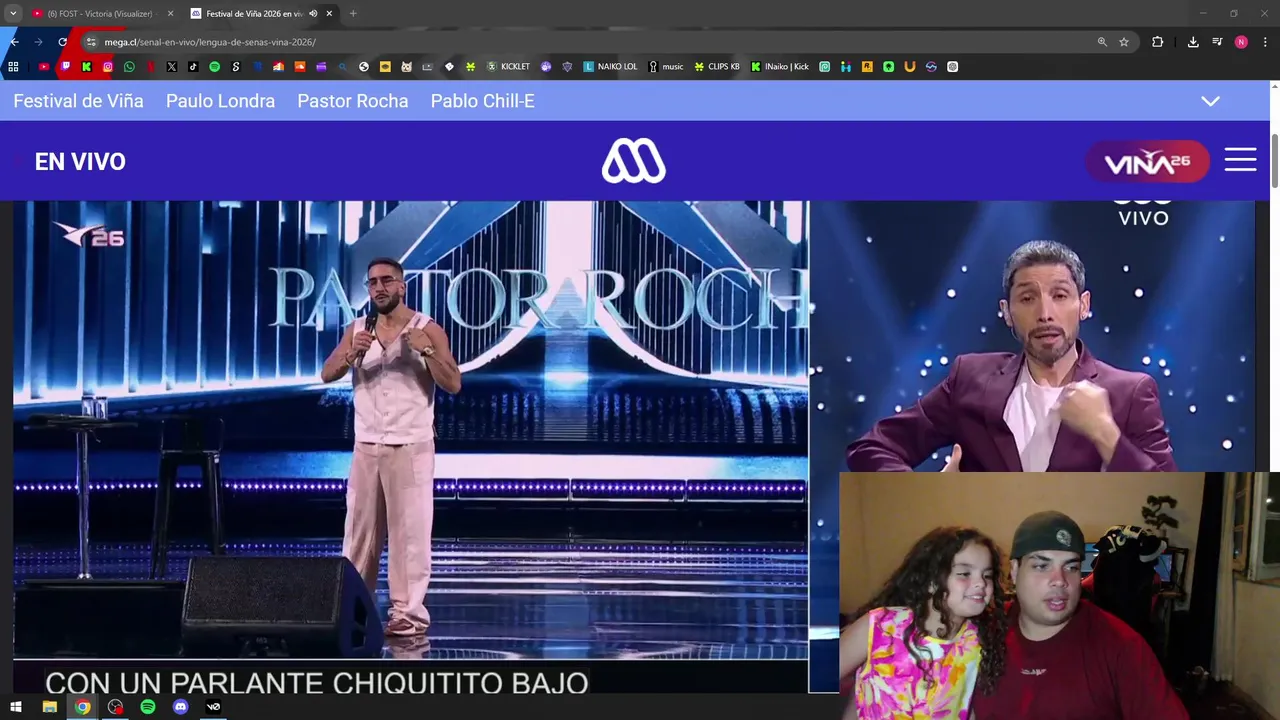Open the TikTok bookmark icon
This screenshot has width=1280, height=720.
click(193, 67)
